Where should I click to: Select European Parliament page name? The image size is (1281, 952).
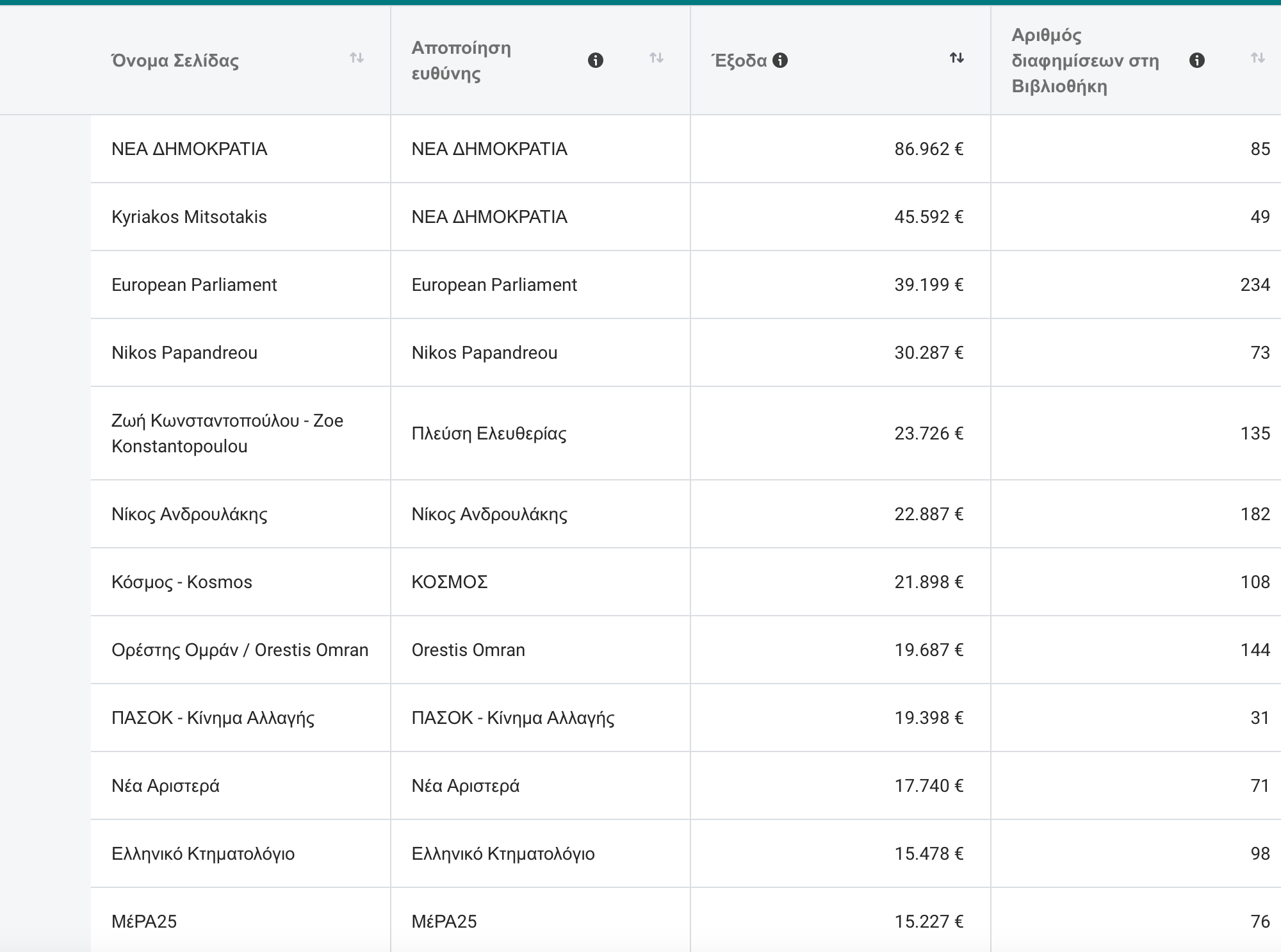[x=194, y=285]
